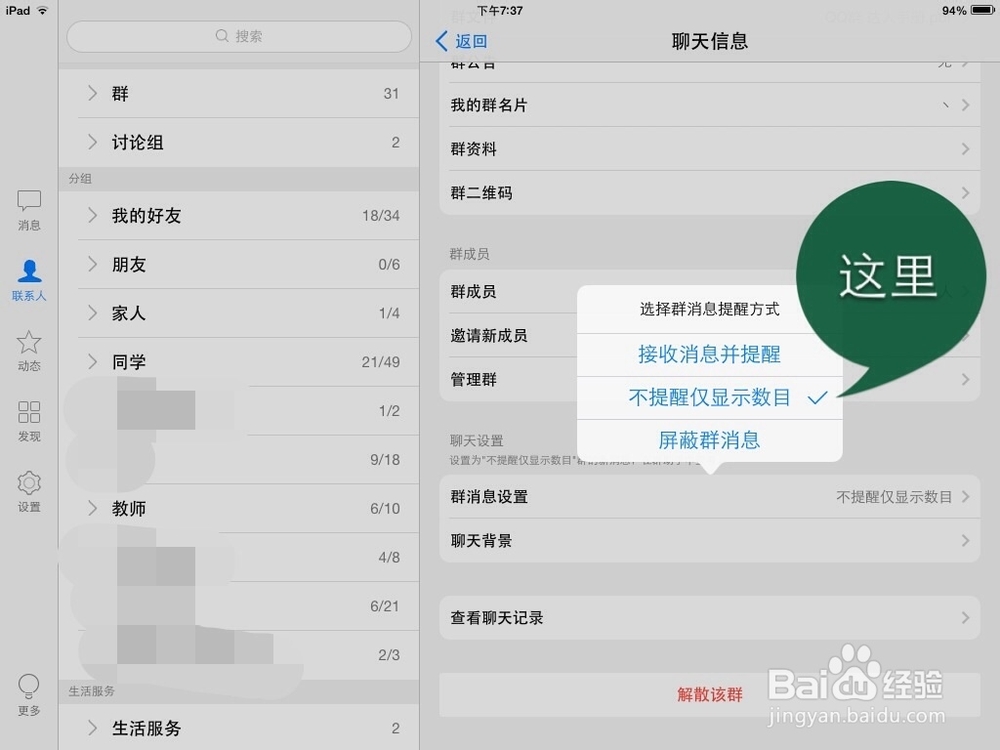Viewport: 1000px width, 750px height.
Task: Click 返回 back text button
Action: [471, 41]
